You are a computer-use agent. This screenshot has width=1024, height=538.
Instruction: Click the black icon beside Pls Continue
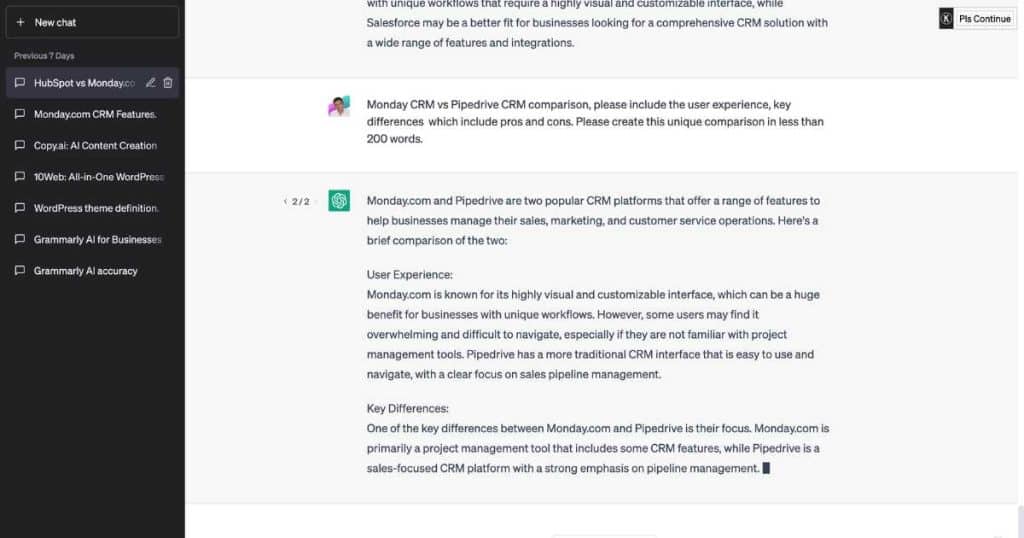click(946, 19)
